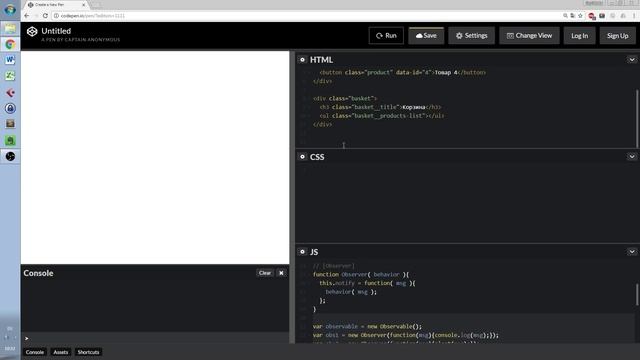The width and height of the screenshot is (640, 360).
Task: Select the Create a New Pen browser tab
Action: click(x=55, y=5)
